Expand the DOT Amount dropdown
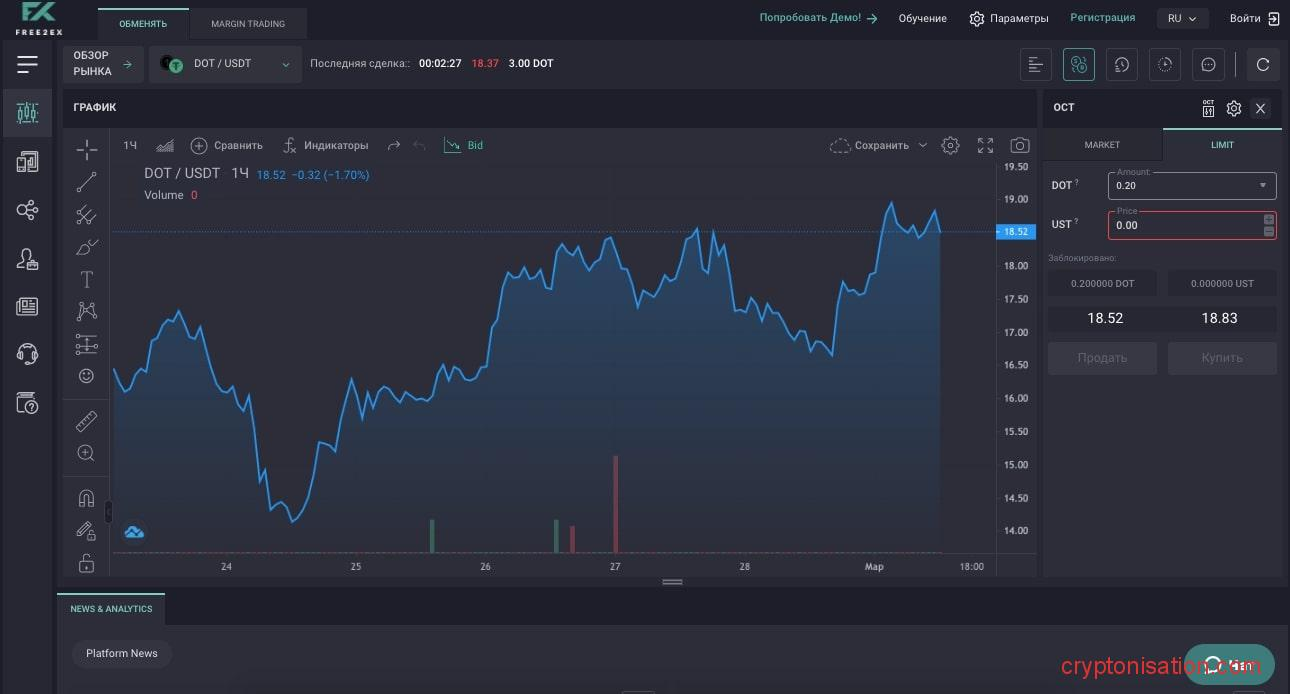Image resolution: width=1290 pixels, height=694 pixels. 1262,186
